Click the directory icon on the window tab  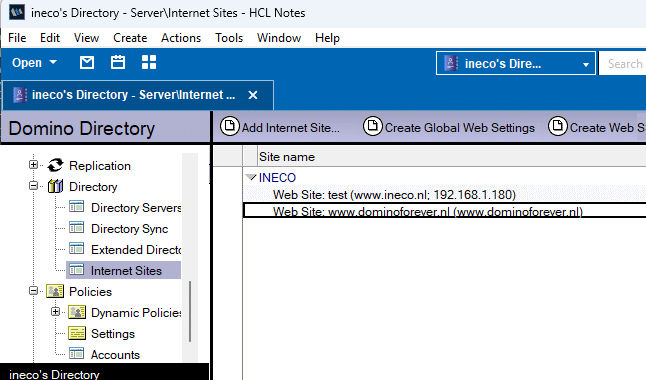20,95
